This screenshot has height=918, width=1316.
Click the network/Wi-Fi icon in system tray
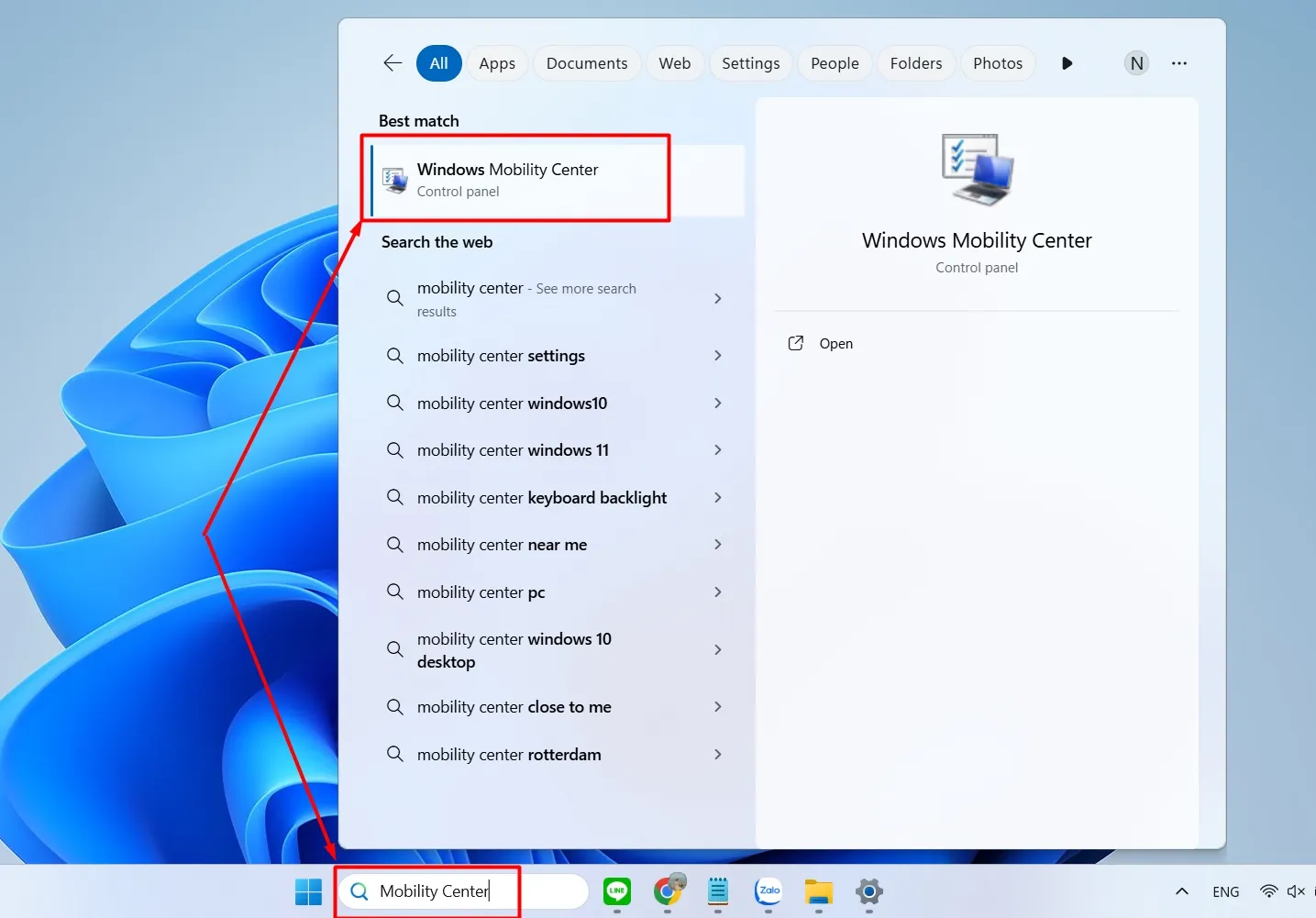[x=1269, y=890]
